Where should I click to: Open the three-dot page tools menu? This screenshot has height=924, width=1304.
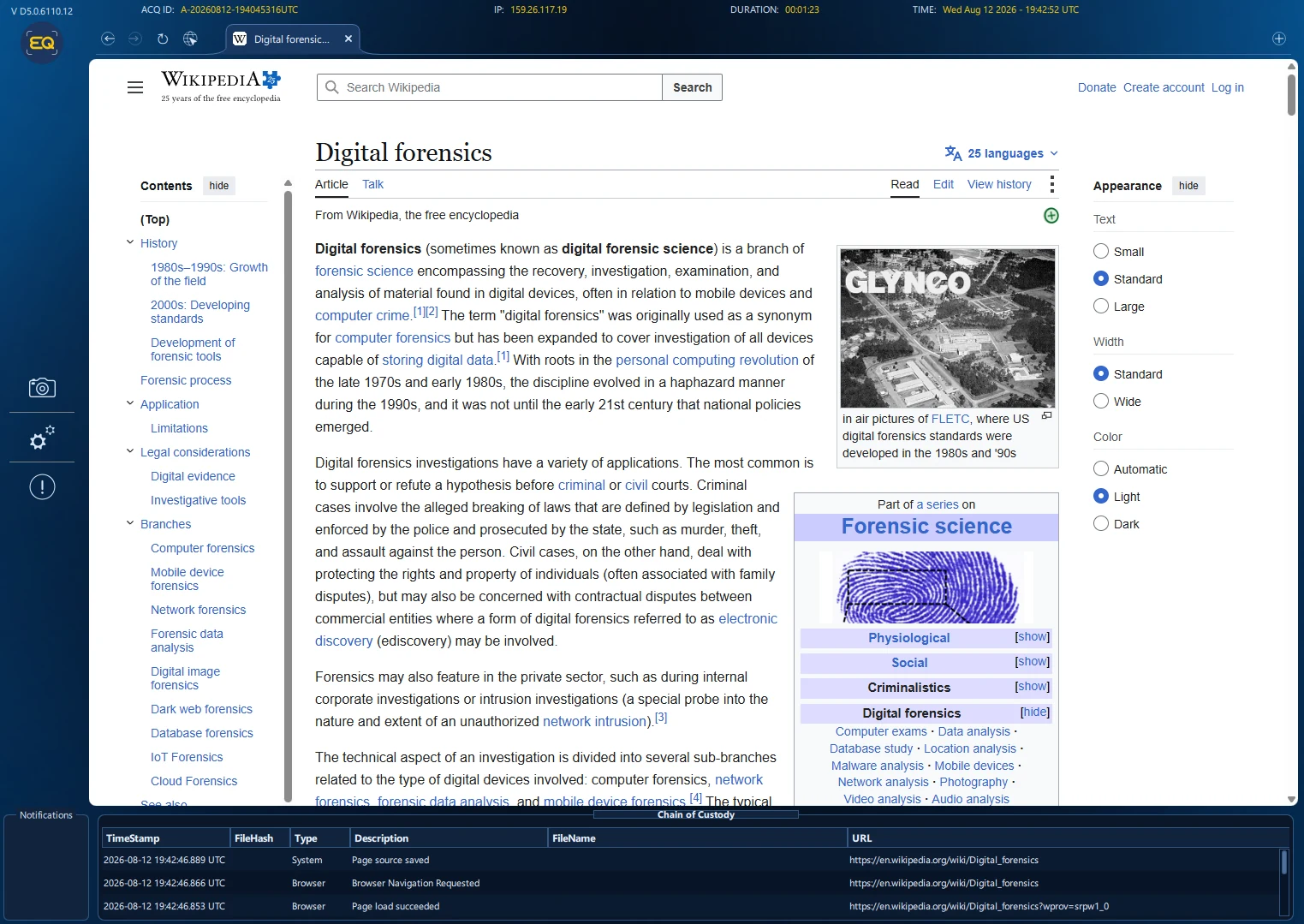click(x=1051, y=184)
